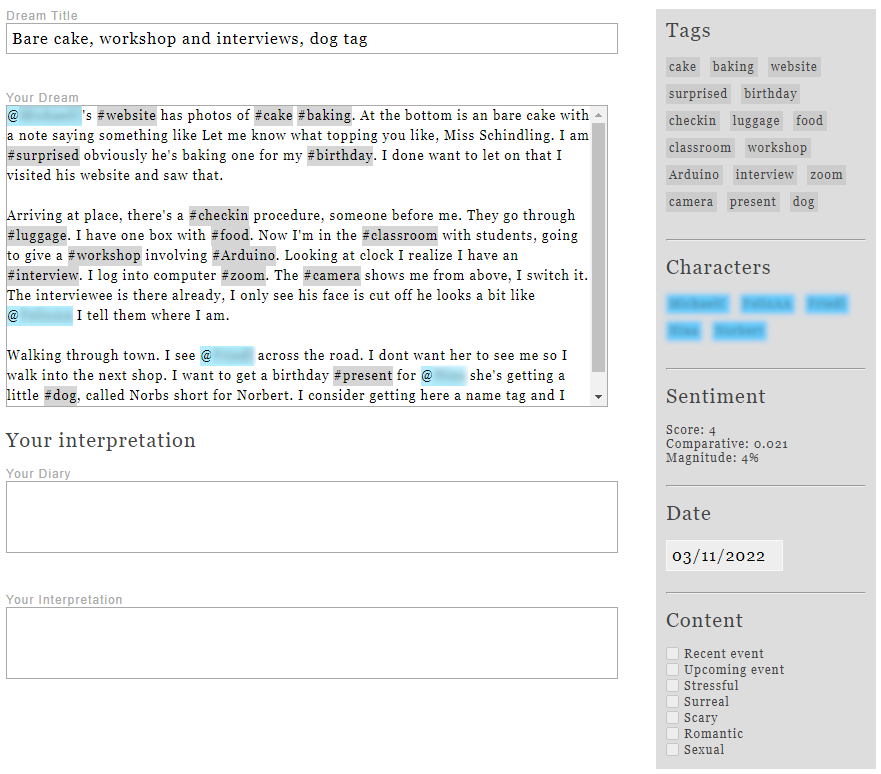Choose the 'birthday' tag
This screenshot has height=774, width=881.
[x=770, y=94]
